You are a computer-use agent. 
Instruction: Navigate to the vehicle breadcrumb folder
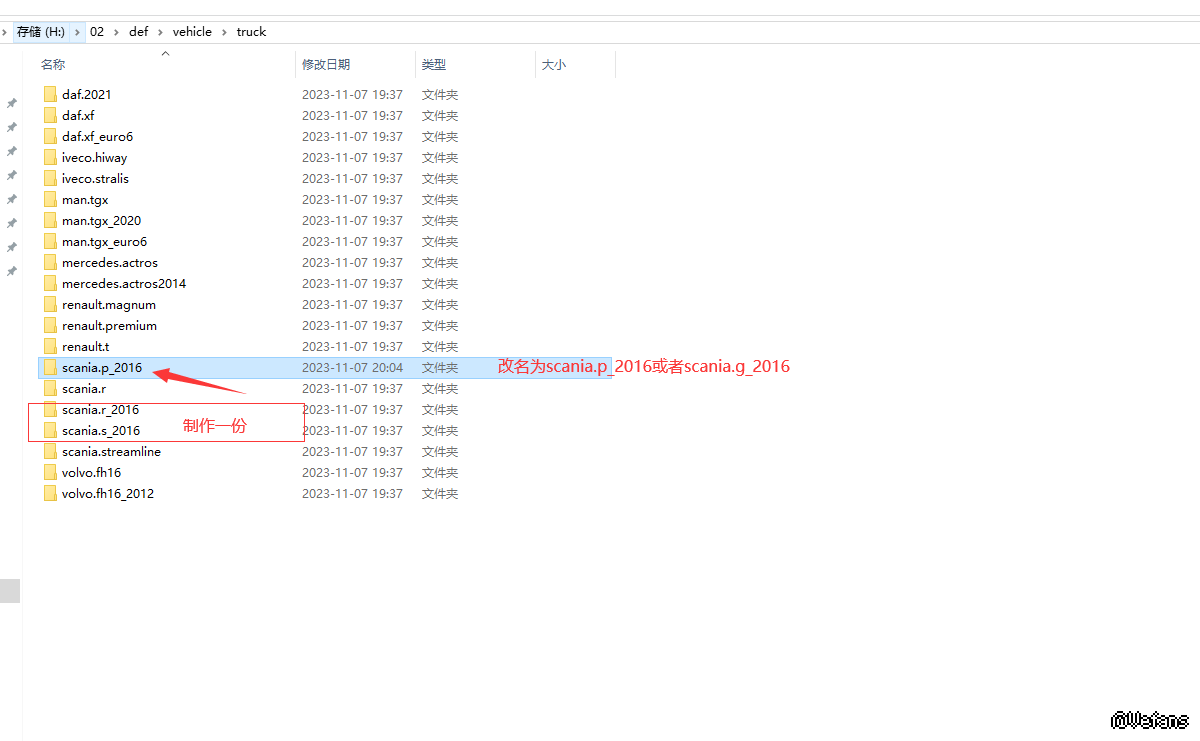tap(192, 32)
